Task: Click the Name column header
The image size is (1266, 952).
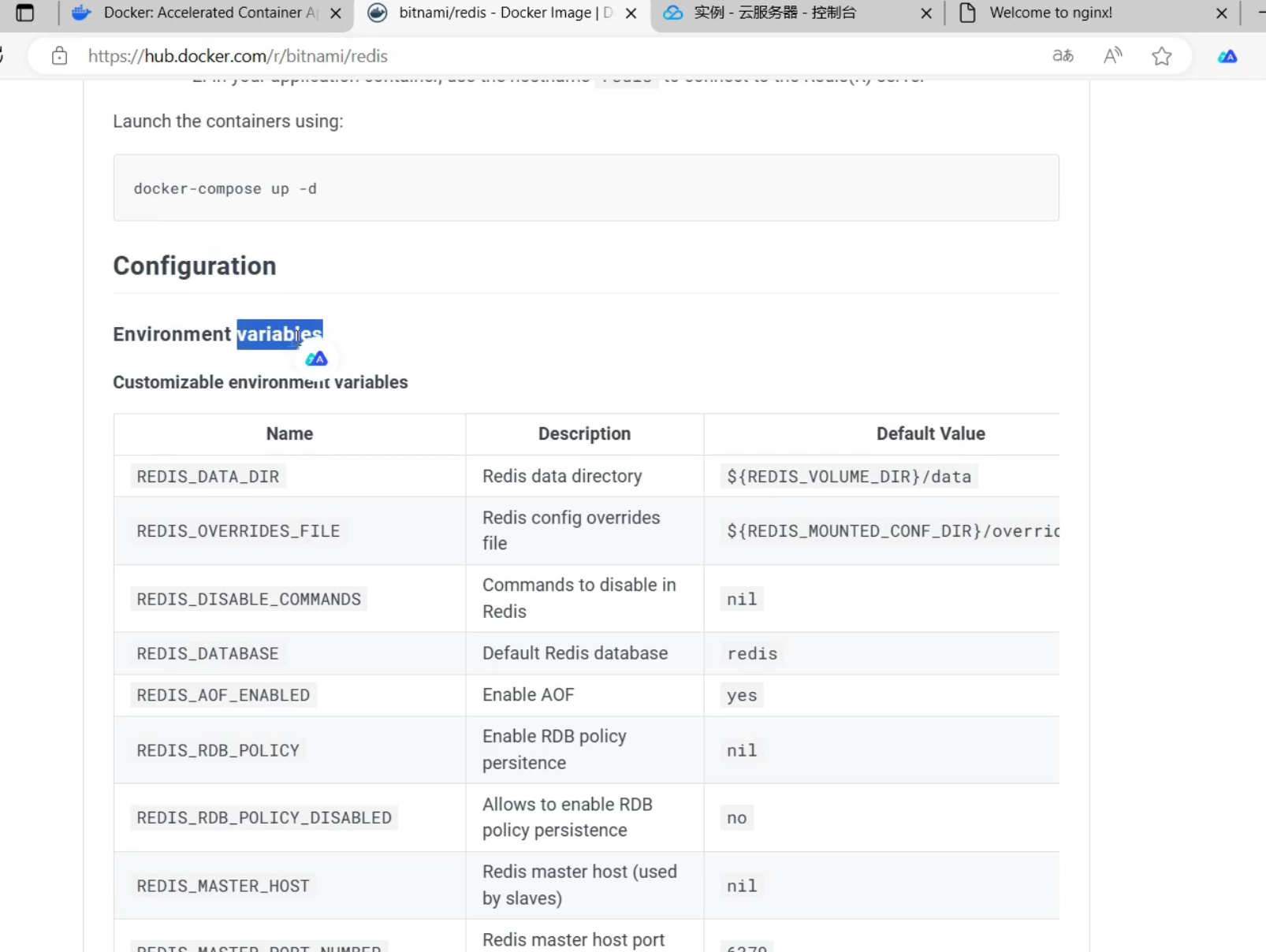Action: [x=289, y=433]
